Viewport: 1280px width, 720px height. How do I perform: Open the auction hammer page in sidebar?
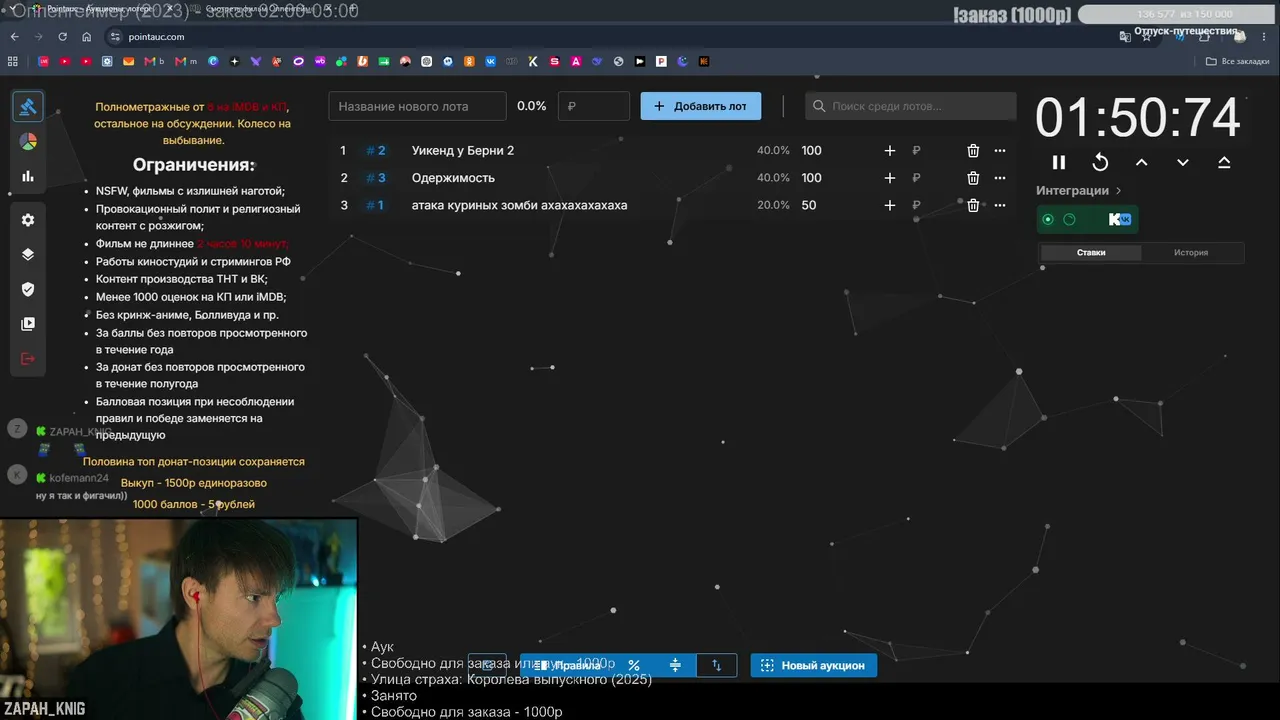(28, 106)
